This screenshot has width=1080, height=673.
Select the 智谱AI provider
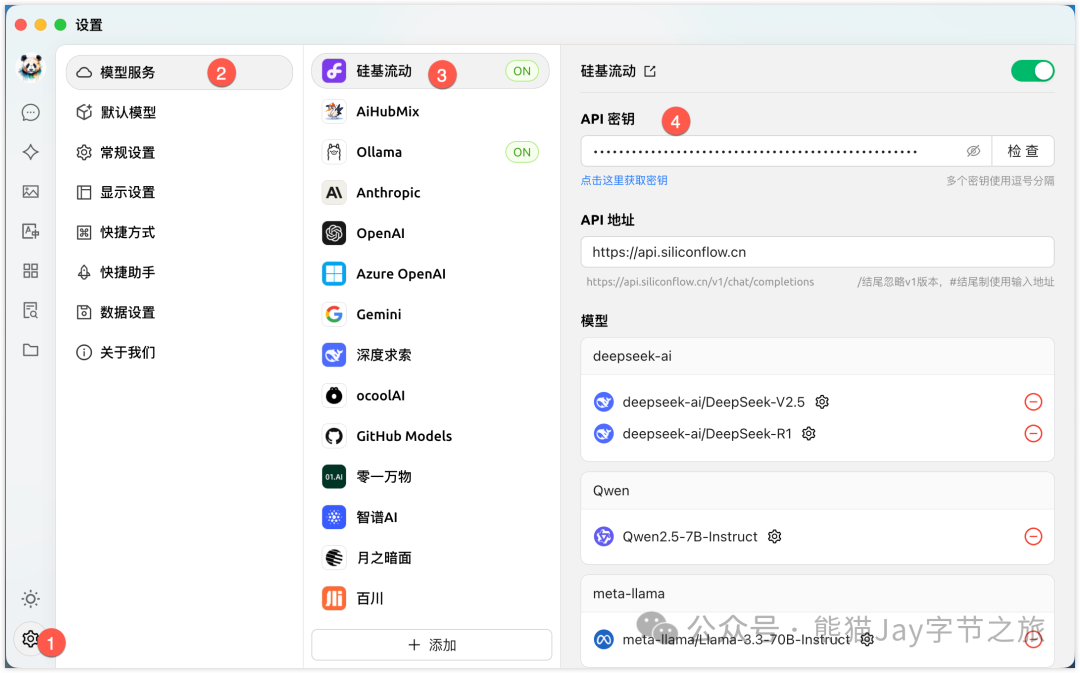click(x=430, y=517)
